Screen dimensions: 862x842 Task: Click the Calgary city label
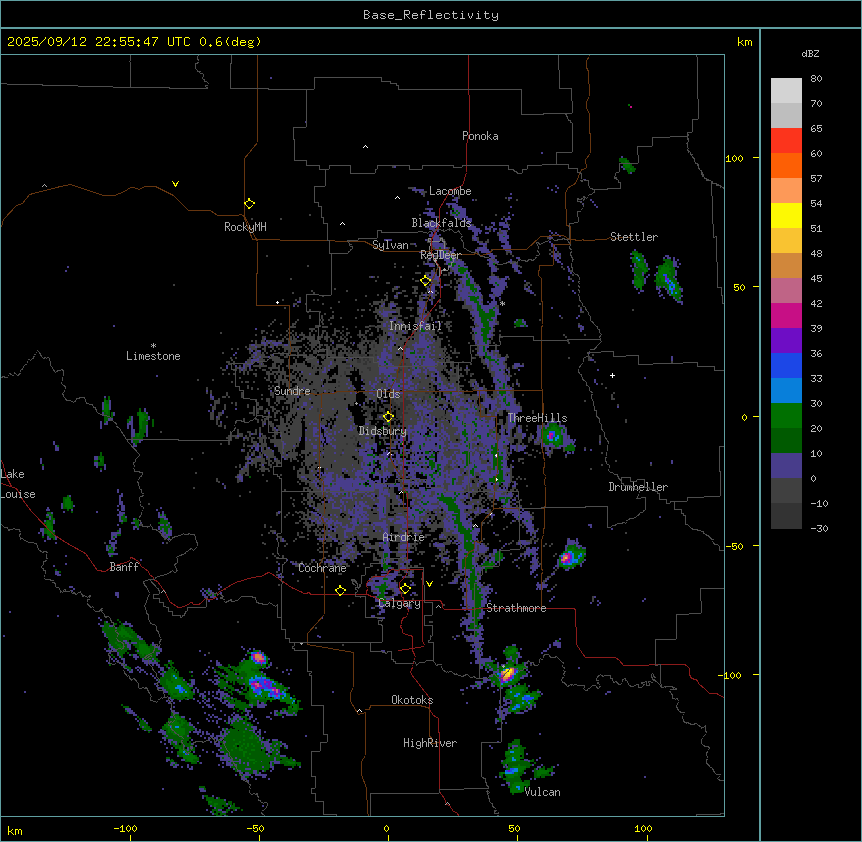[x=400, y=603]
